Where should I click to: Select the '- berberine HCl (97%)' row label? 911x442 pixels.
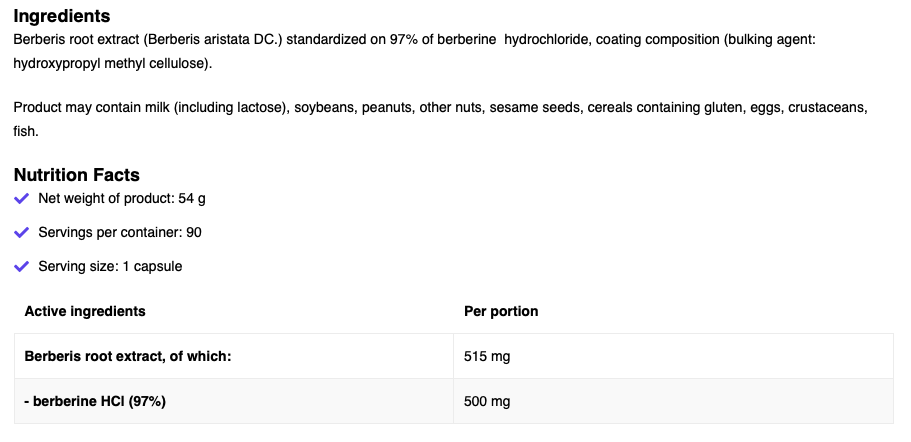[x=95, y=401]
